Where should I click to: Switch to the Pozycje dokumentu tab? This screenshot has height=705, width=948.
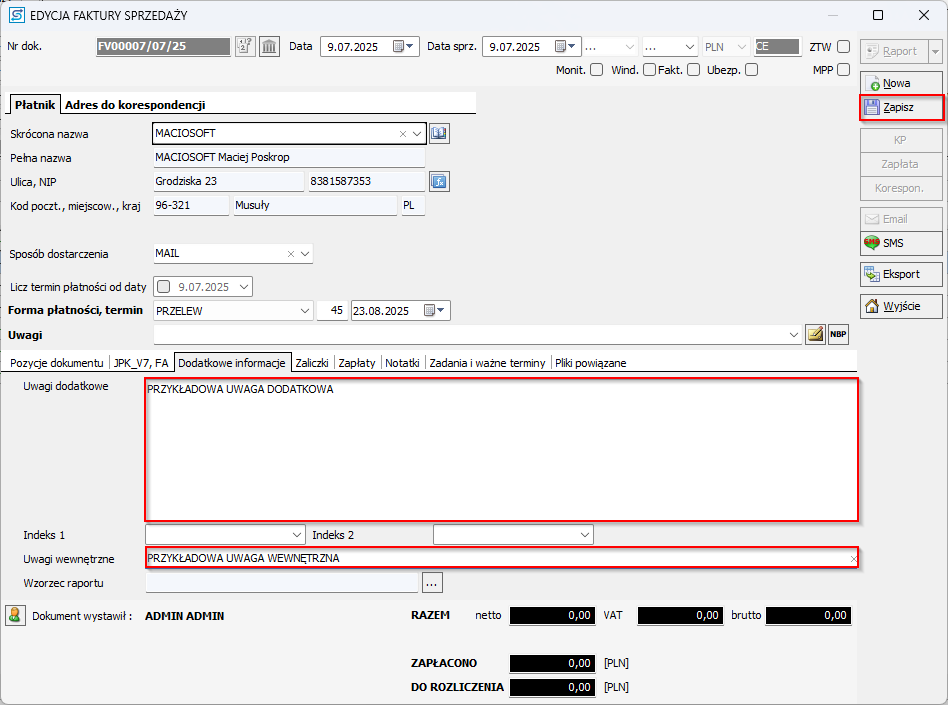56,363
